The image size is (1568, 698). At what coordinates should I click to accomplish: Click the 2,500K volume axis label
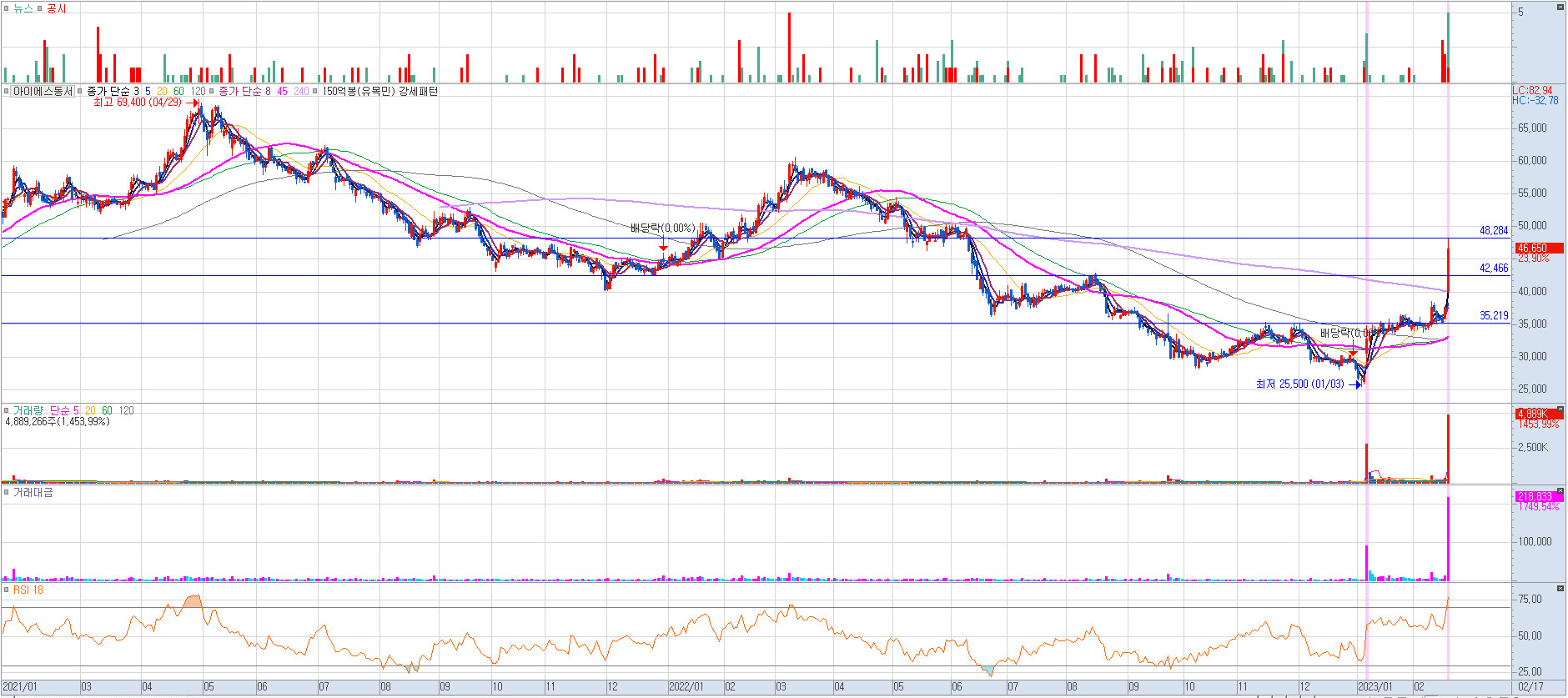[x=1533, y=447]
